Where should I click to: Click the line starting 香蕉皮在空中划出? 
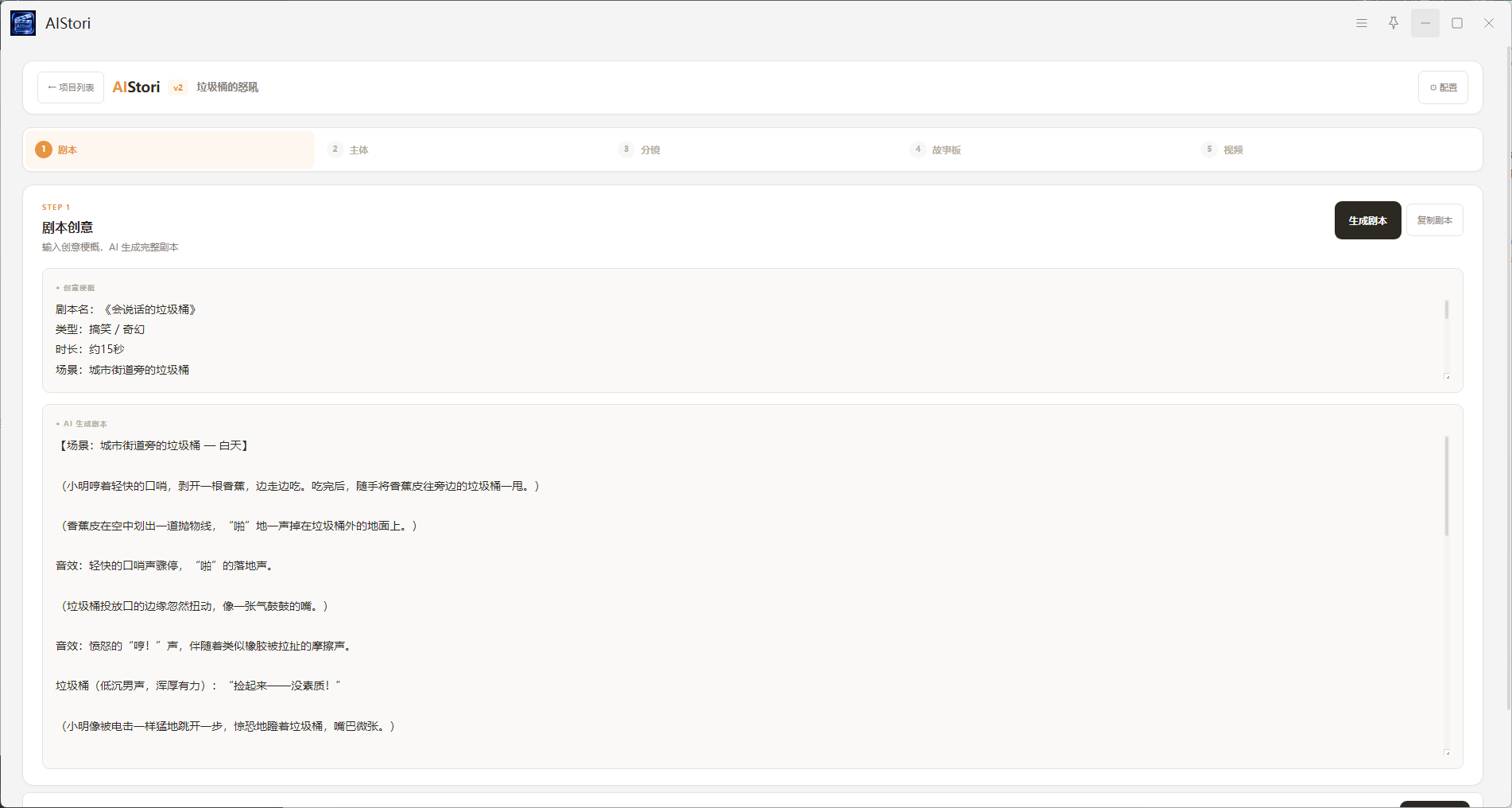tap(239, 526)
